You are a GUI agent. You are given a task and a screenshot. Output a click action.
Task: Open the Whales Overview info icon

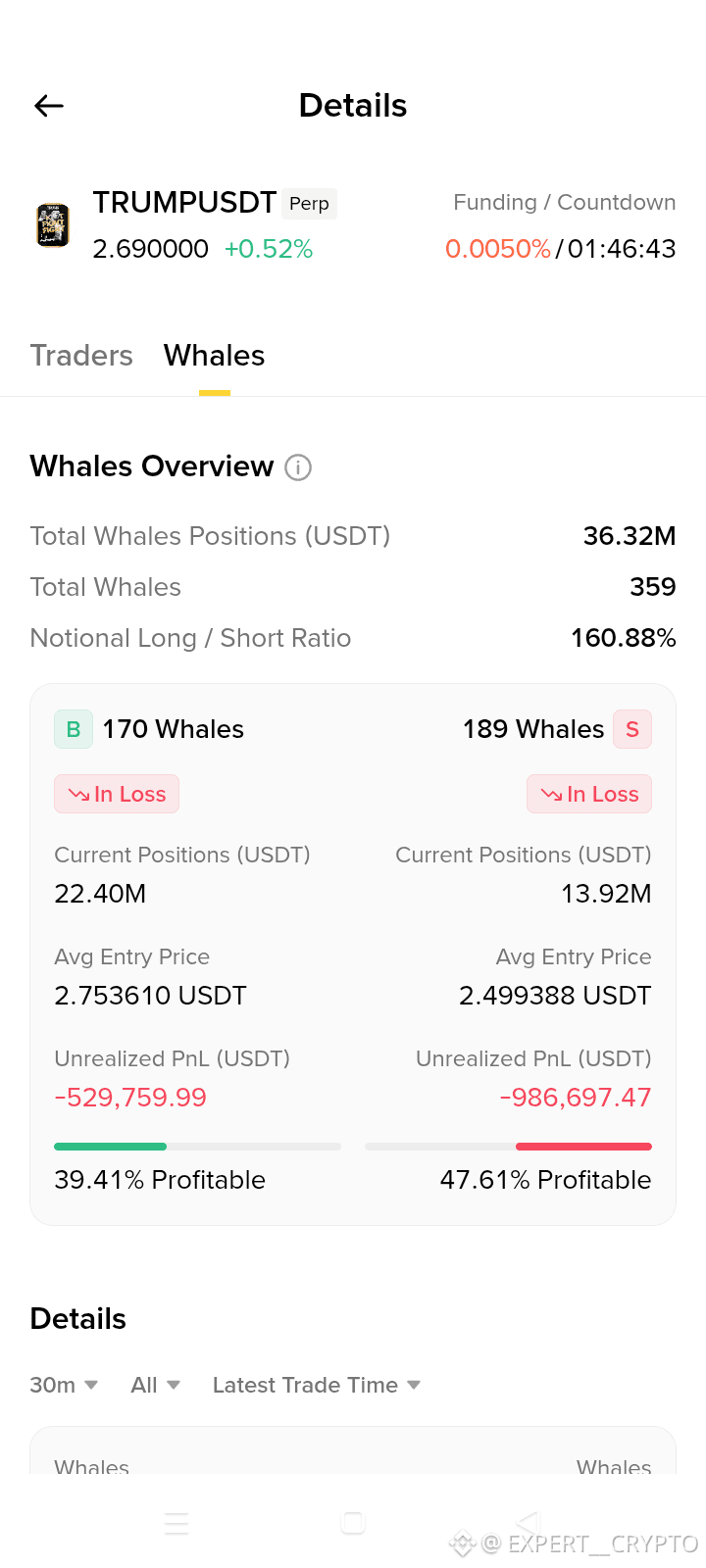click(x=298, y=467)
